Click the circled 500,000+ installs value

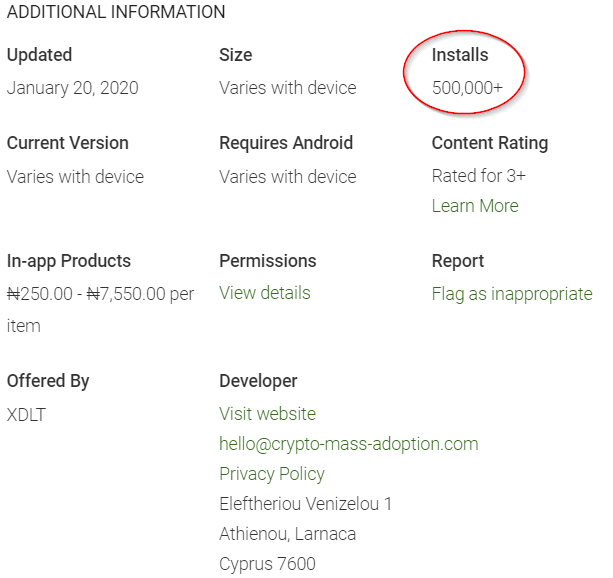(x=467, y=88)
